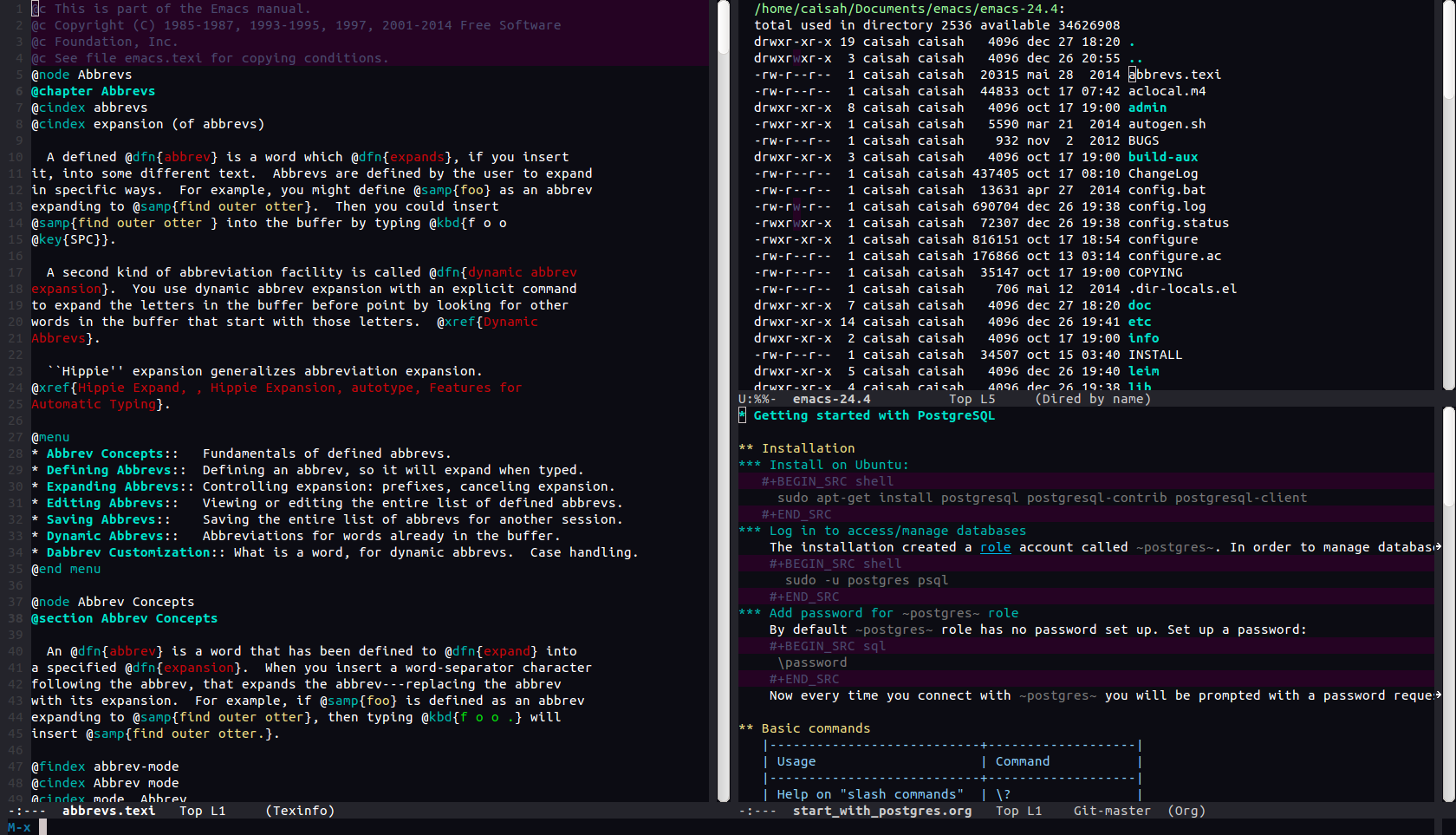Click the '@section Abbrev Concepts' line
Viewport: 1456px width, 835px height.
point(124,618)
